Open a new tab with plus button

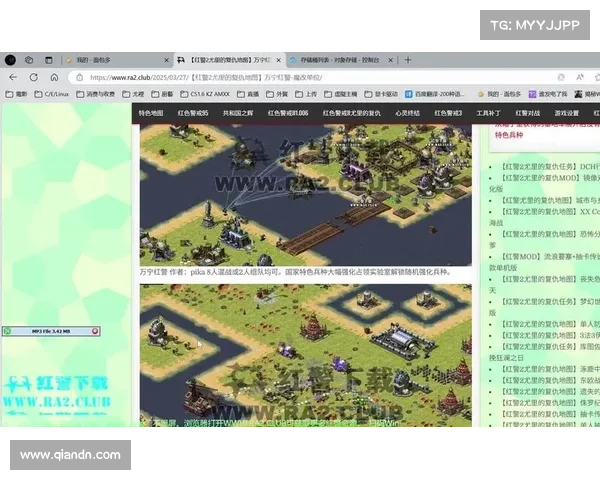coord(408,60)
